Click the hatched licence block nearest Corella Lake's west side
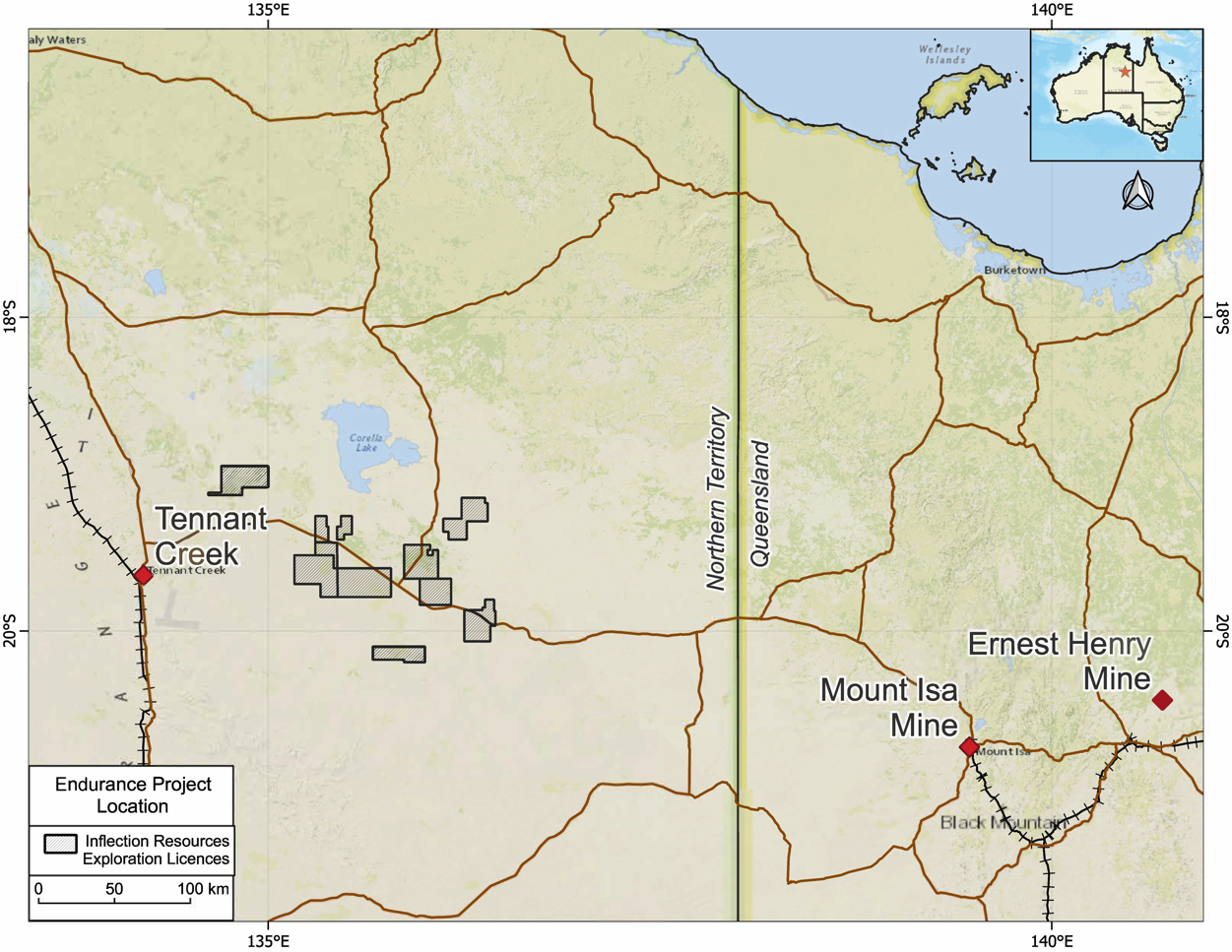 pyautogui.click(x=243, y=478)
